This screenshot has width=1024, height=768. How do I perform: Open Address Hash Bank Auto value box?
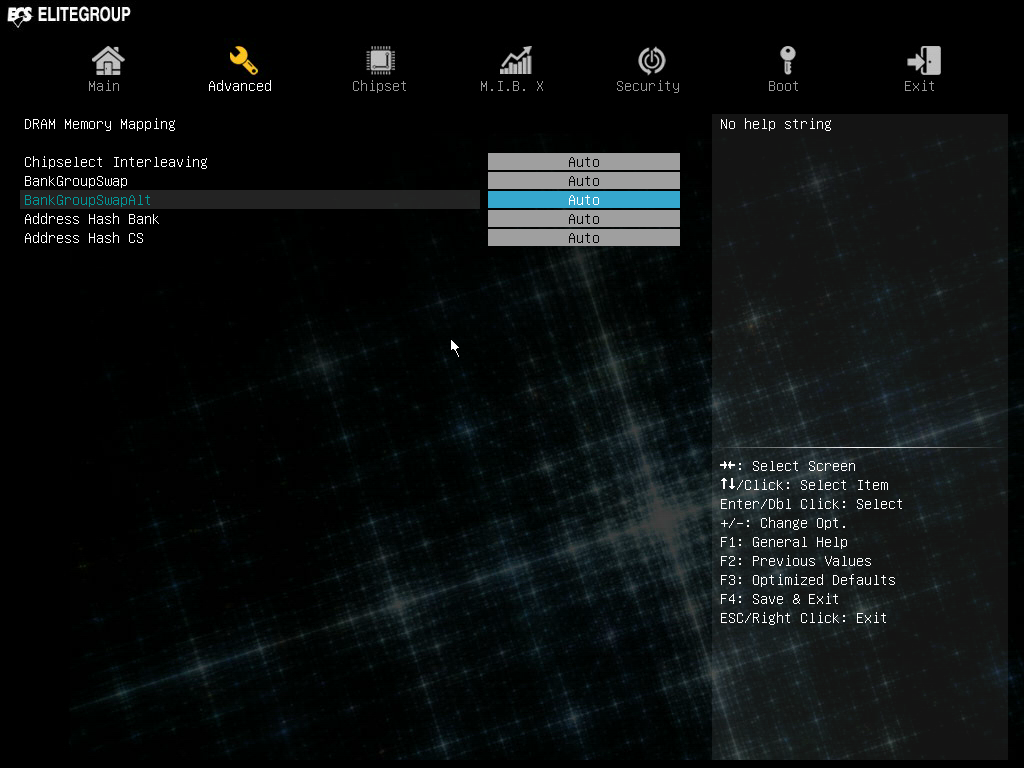584,219
